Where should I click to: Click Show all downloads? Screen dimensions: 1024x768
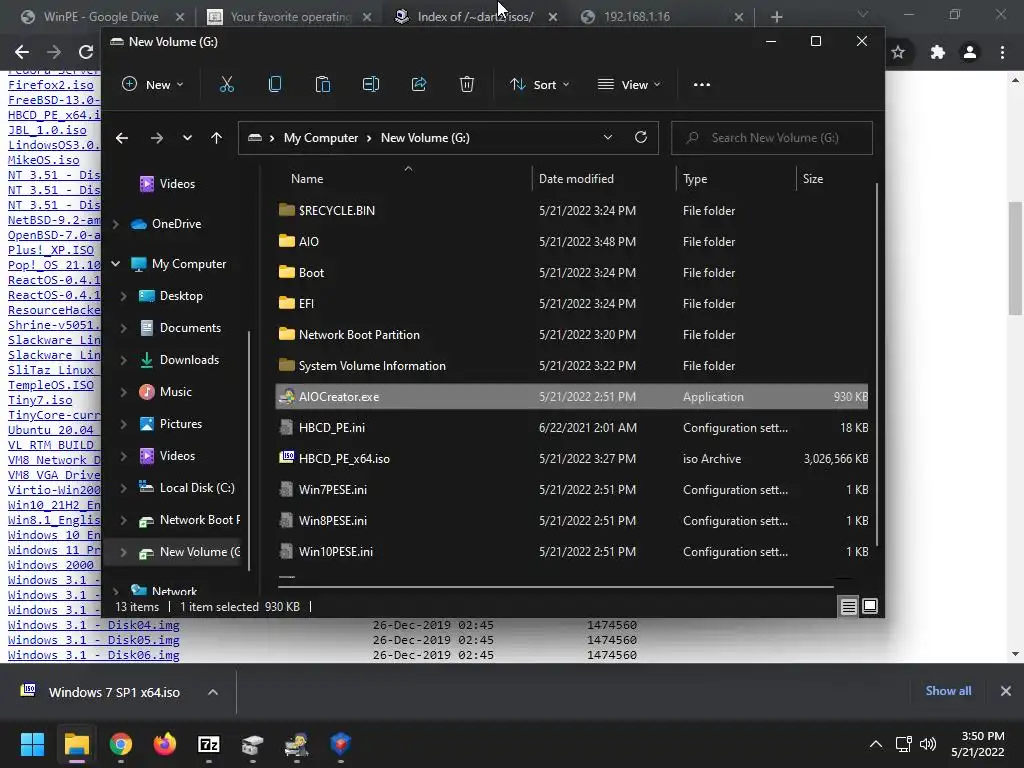948,691
